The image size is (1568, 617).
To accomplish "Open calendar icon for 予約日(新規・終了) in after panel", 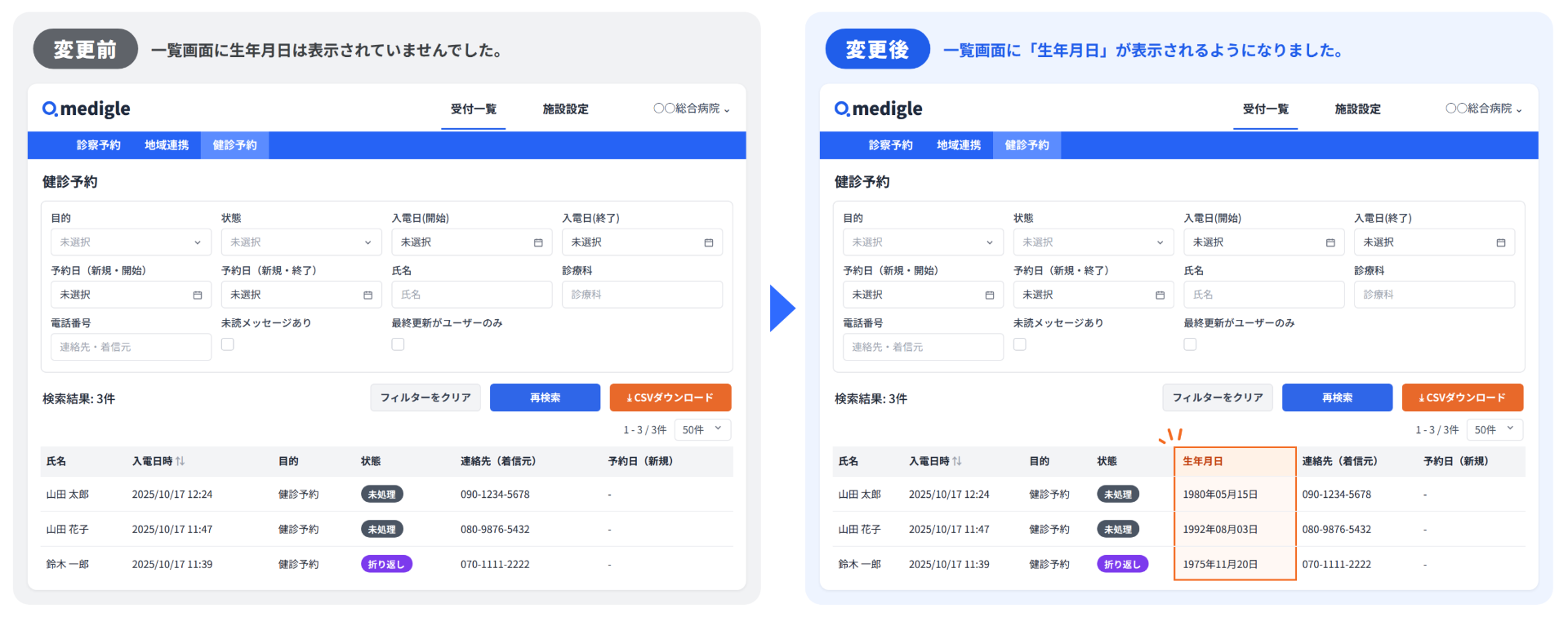I will tap(1160, 295).
